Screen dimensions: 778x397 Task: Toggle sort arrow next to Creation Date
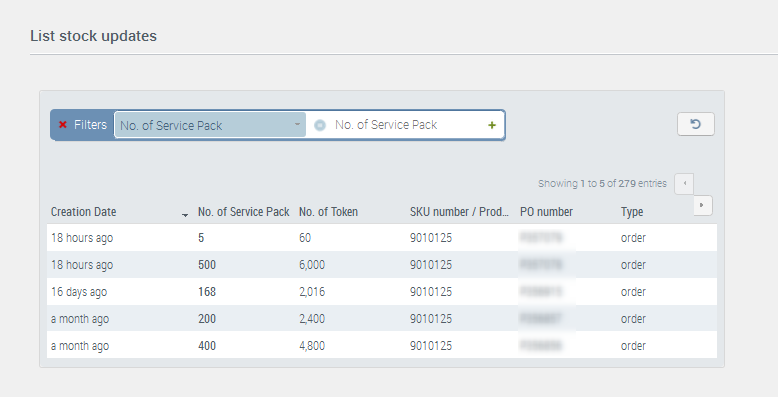[x=185, y=215]
